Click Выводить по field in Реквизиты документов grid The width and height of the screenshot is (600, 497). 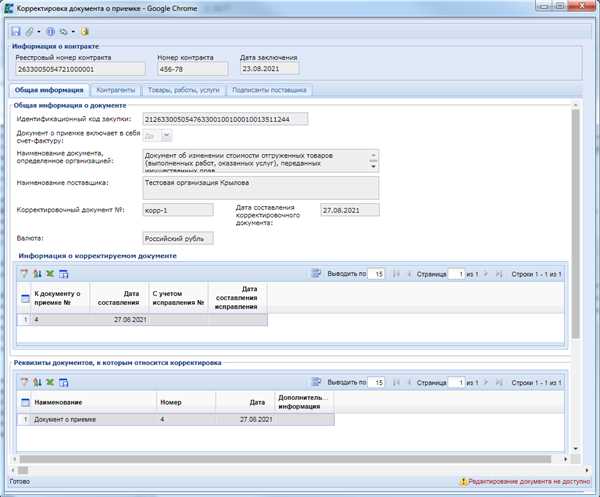pyautogui.click(x=376, y=383)
